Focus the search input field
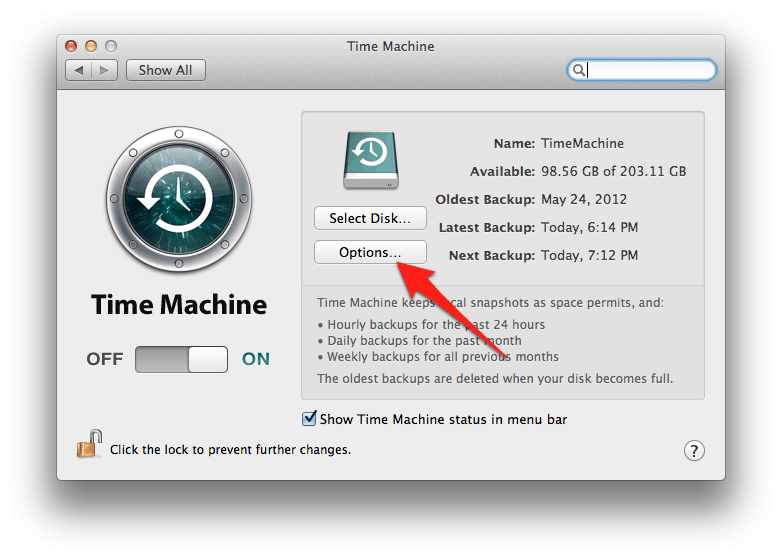The height and width of the screenshot is (559, 782). coord(650,70)
